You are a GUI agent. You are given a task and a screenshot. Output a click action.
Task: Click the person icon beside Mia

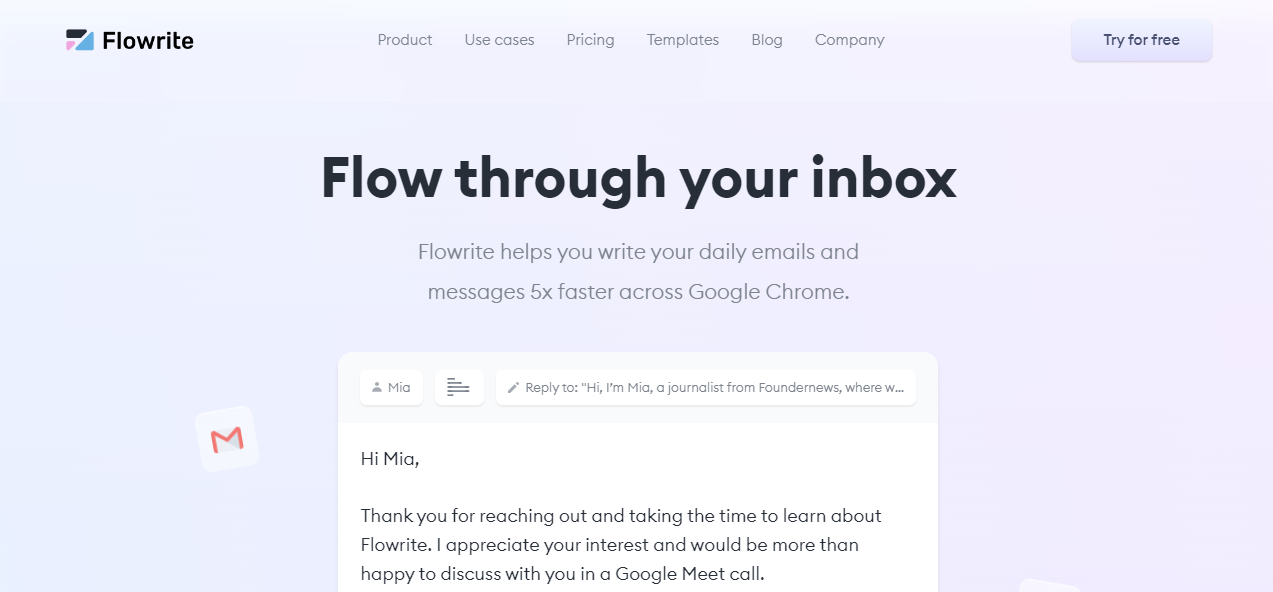(377, 387)
